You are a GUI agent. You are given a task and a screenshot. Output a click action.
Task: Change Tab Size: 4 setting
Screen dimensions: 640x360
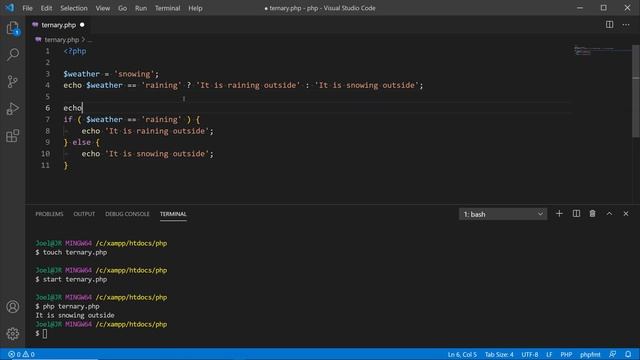(499, 354)
